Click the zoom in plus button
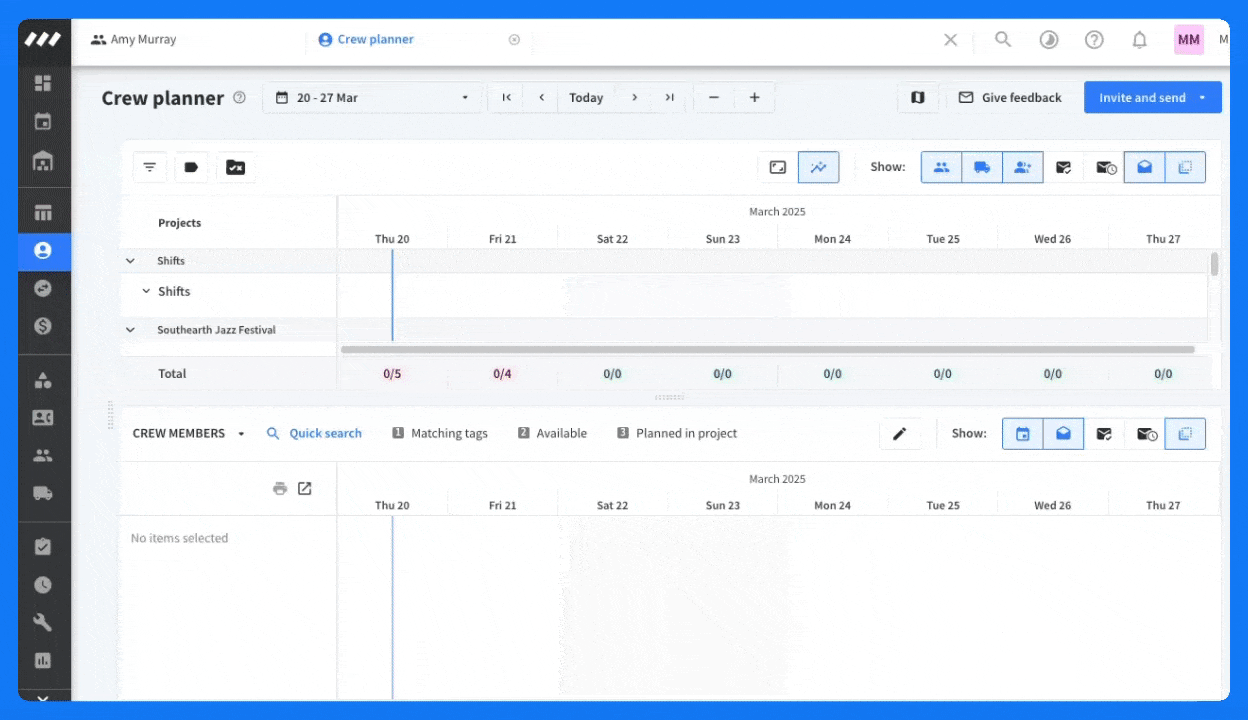This screenshot has height=720, width=1248. point(754,98)
